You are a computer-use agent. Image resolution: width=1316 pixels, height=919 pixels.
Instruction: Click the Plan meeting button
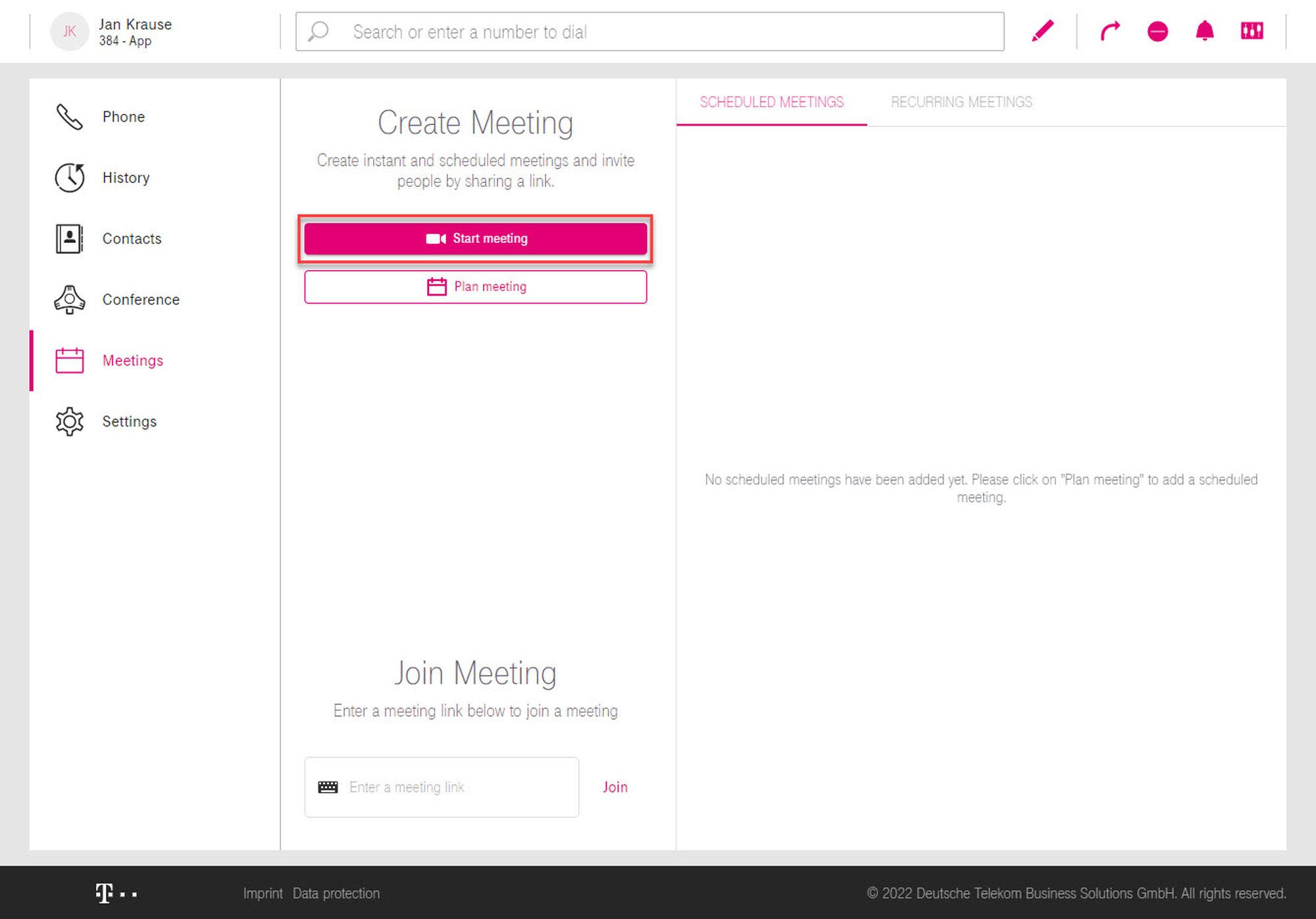pyautogui.click(x=475, y=287)
